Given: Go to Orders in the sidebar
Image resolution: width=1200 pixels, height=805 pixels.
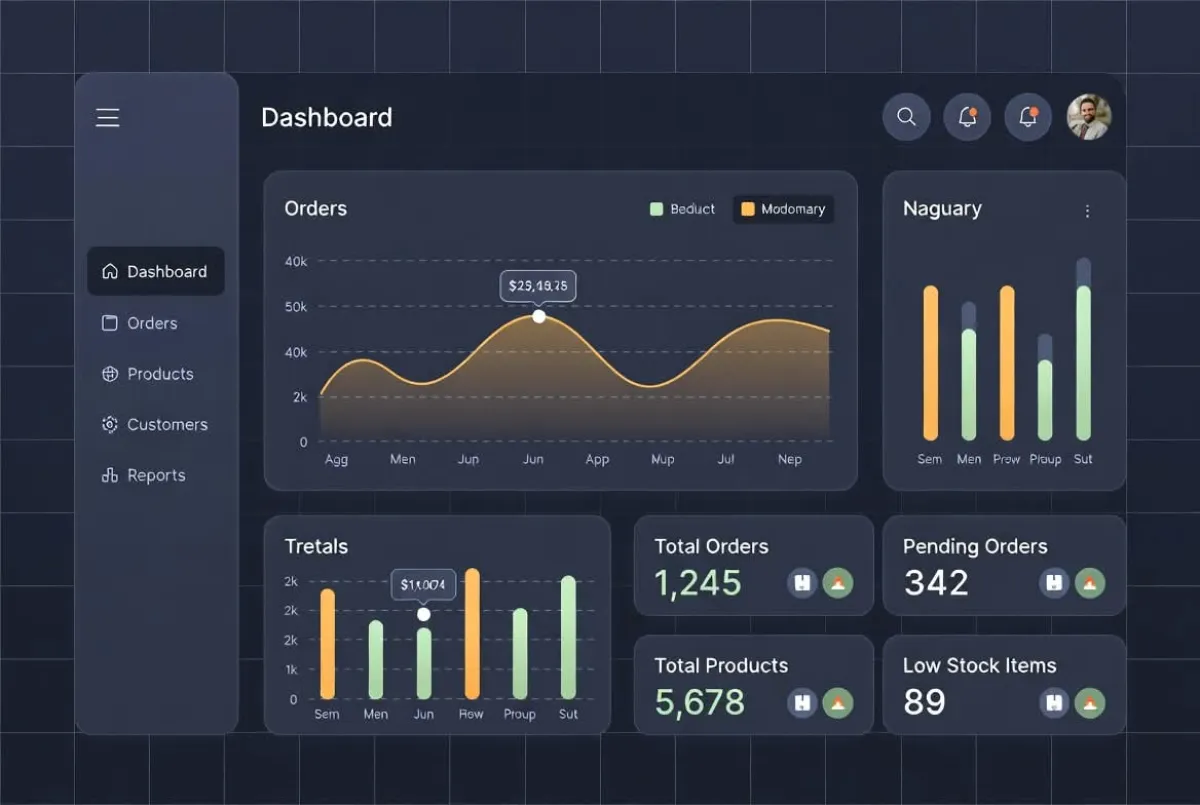Looking at the screenshot, I should [x=140, y=323].
